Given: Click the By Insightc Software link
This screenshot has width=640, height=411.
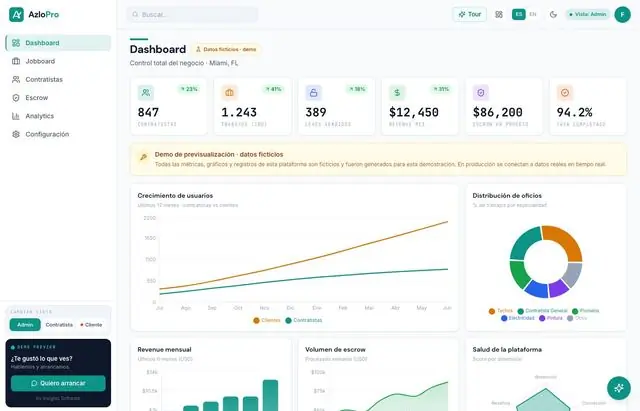Looking at the screenshot, I should pyautogui.click(x=58, y=398).
